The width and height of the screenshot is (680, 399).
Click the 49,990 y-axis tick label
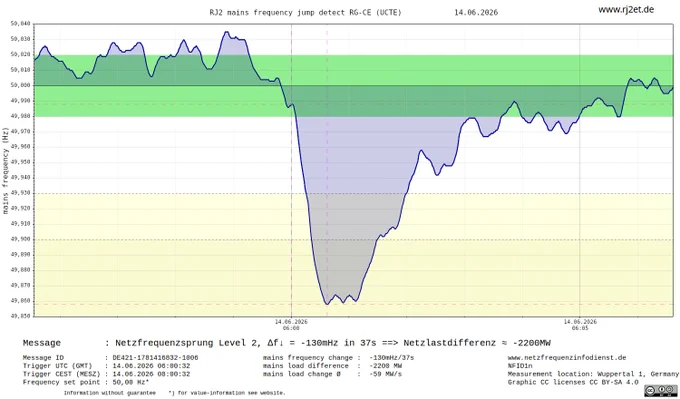(21, 101)
